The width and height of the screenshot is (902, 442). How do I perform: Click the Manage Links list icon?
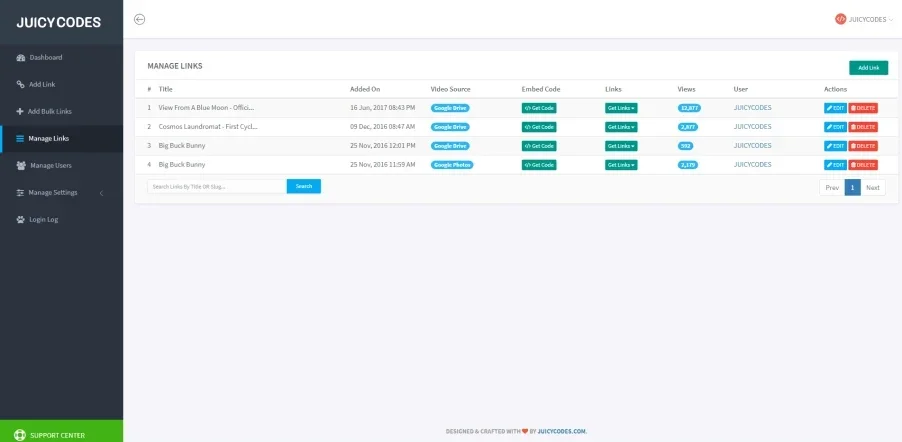pos(20,139)
